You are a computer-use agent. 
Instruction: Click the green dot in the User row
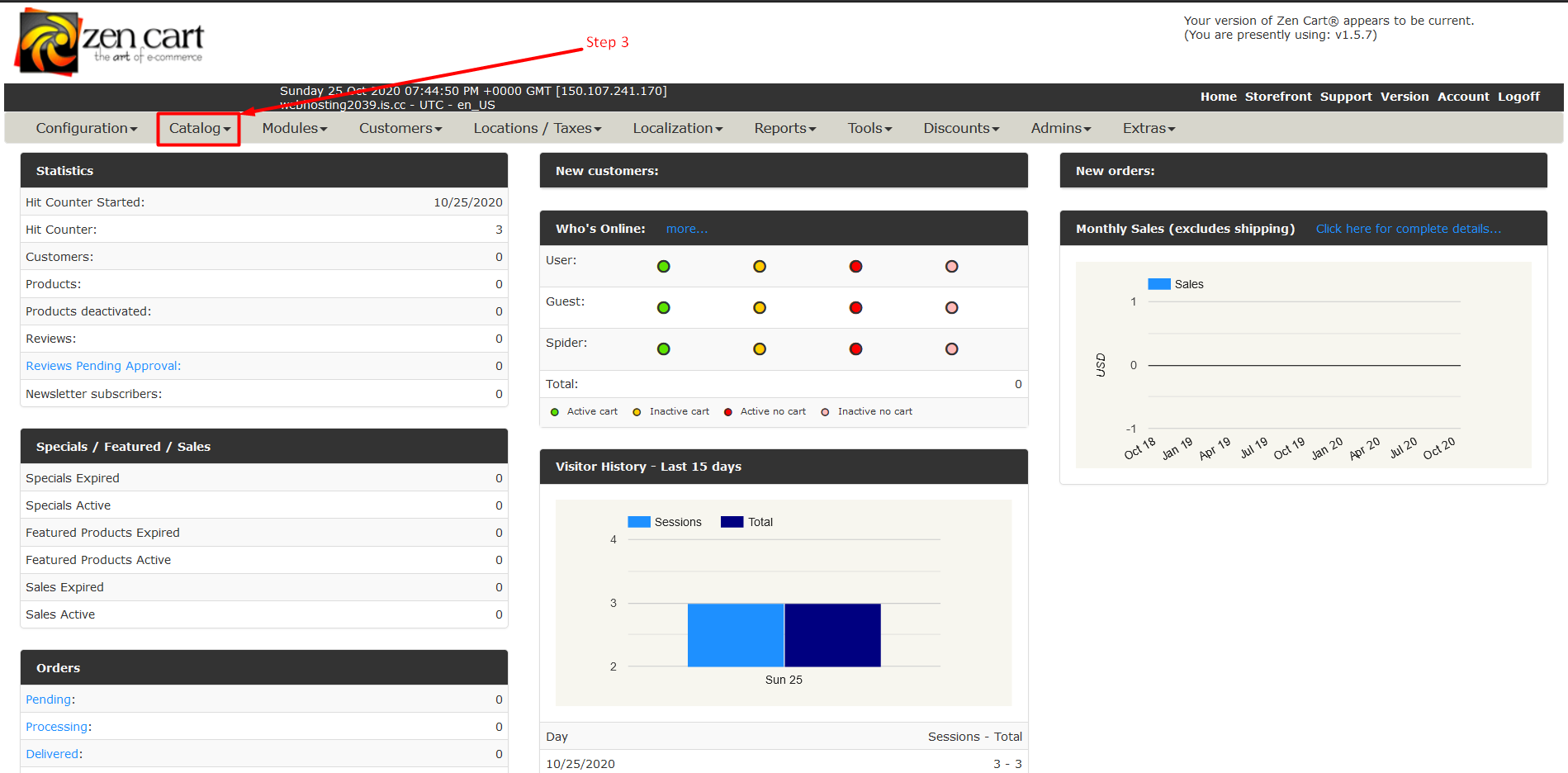click(664, 267)
